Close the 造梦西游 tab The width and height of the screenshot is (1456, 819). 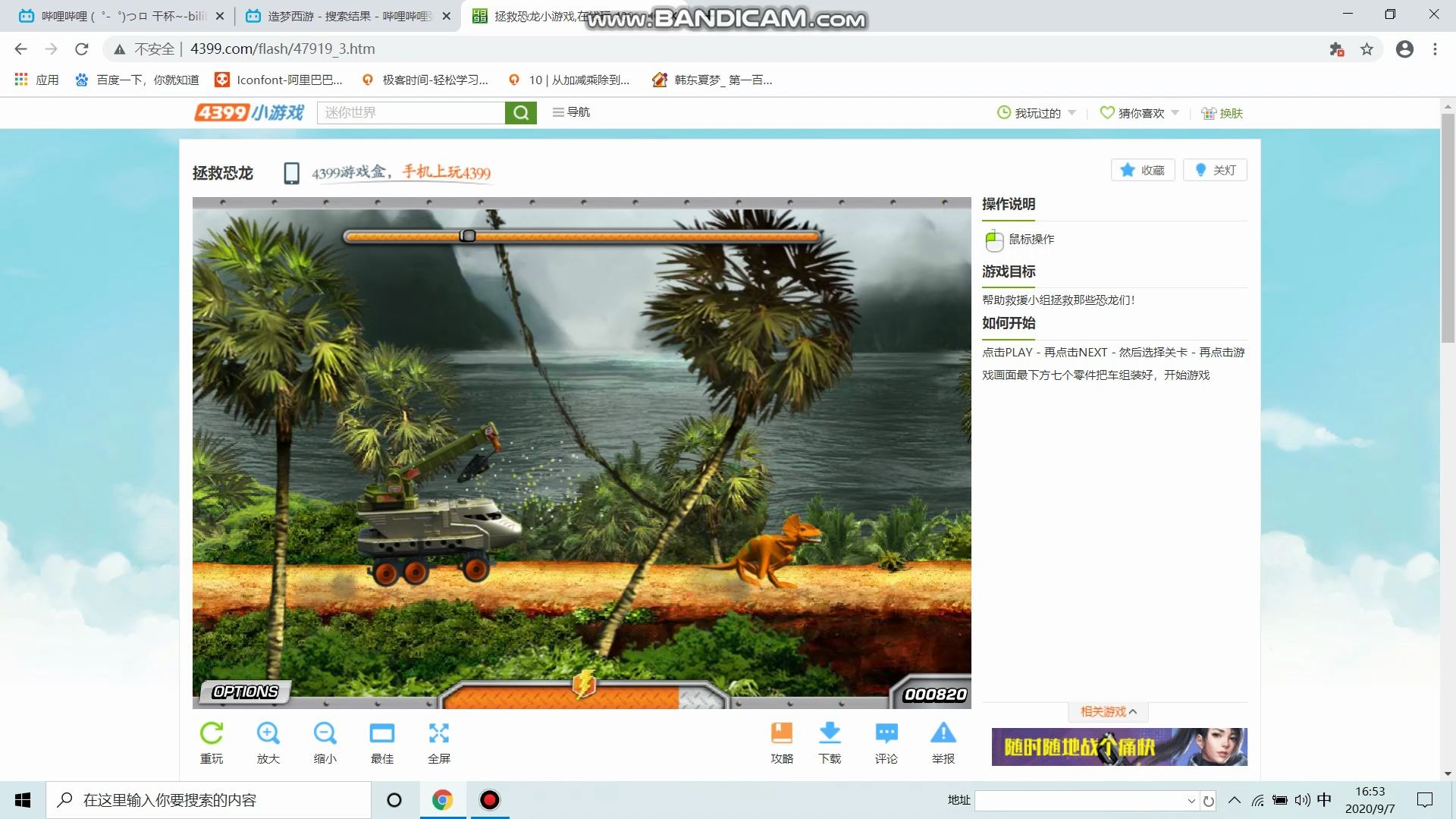coord(446,16)
